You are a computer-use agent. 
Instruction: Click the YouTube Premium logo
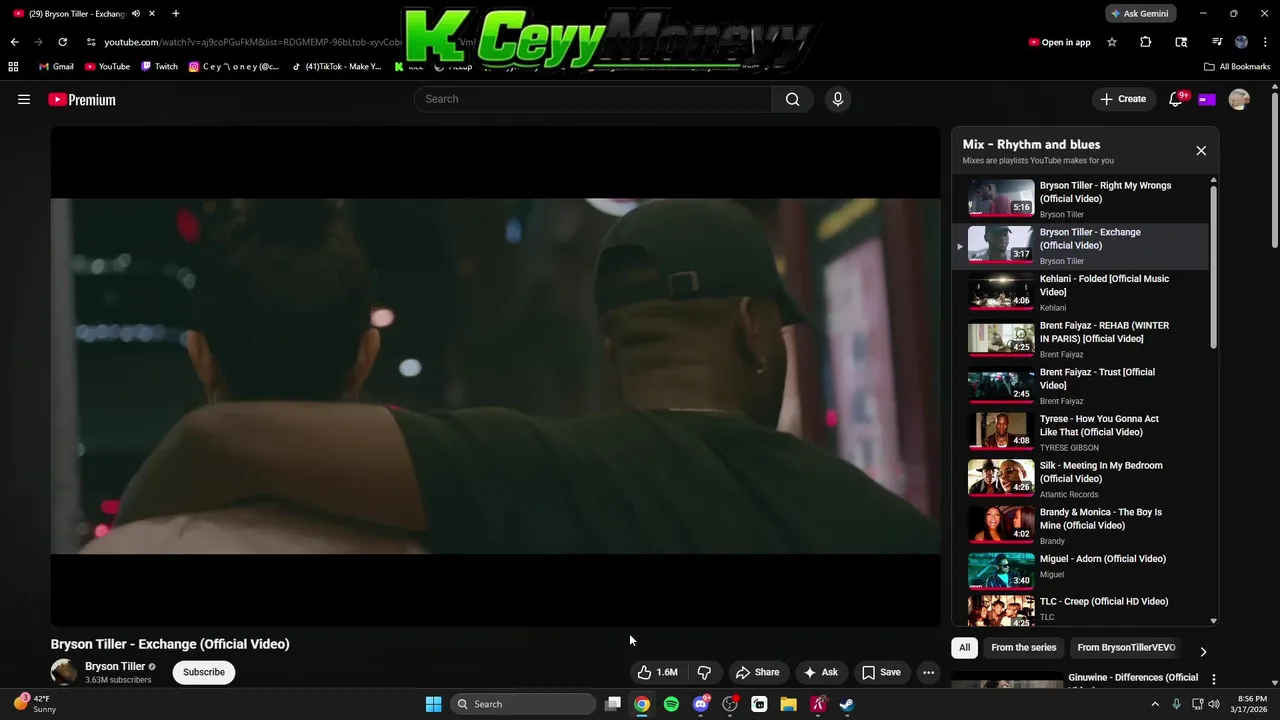(x=82, y=100)
